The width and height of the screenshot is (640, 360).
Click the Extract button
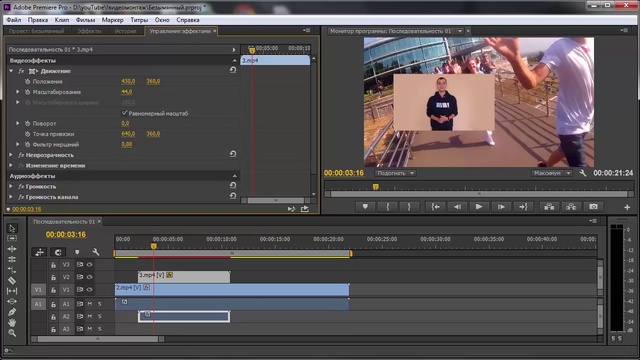pyautogui.click(x=571, y=207)
